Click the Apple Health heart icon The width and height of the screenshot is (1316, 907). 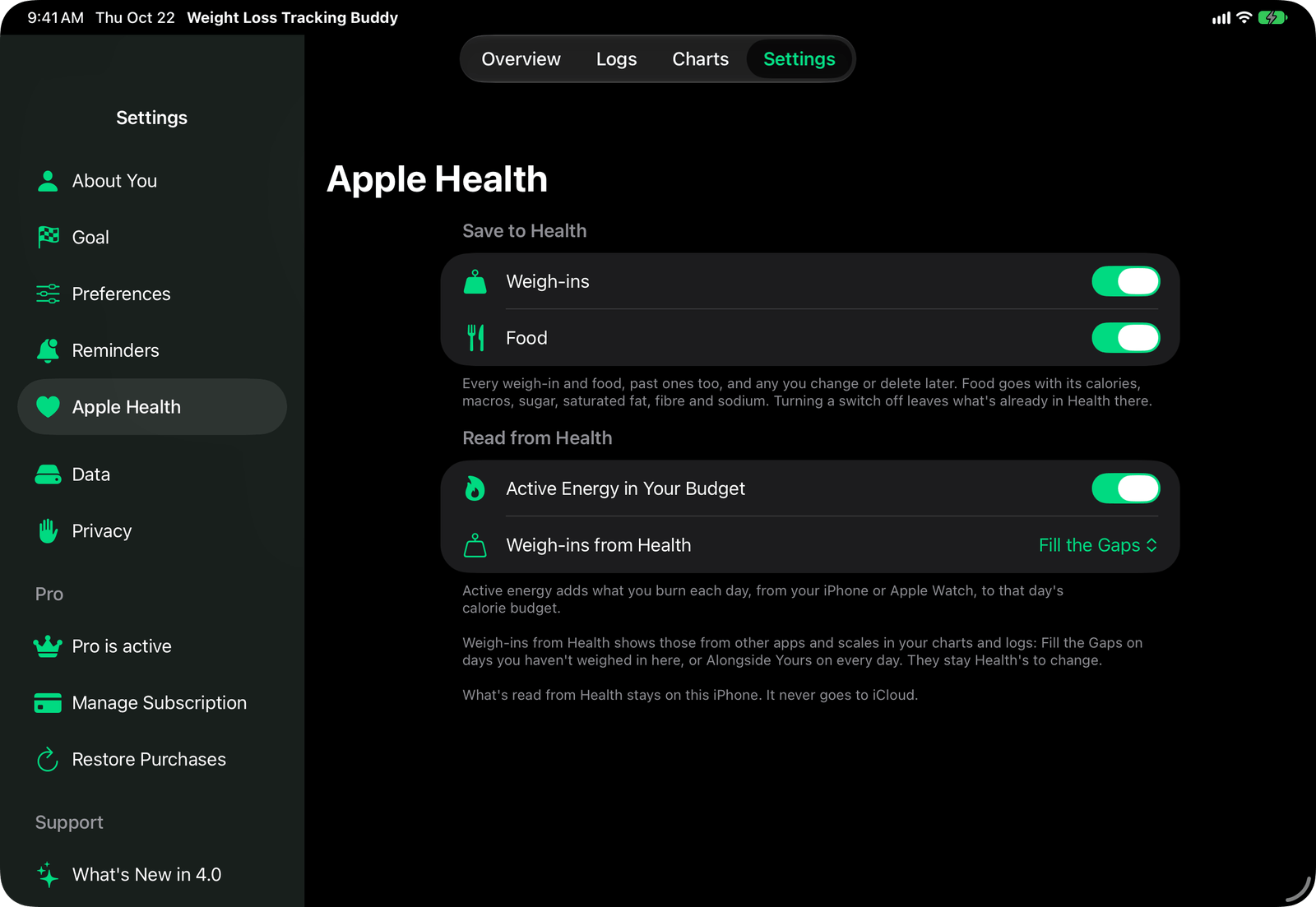[x=48, y=407]
